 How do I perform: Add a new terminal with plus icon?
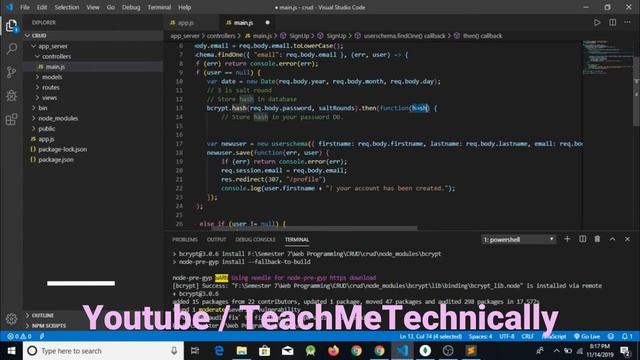(x=567, y=239)
